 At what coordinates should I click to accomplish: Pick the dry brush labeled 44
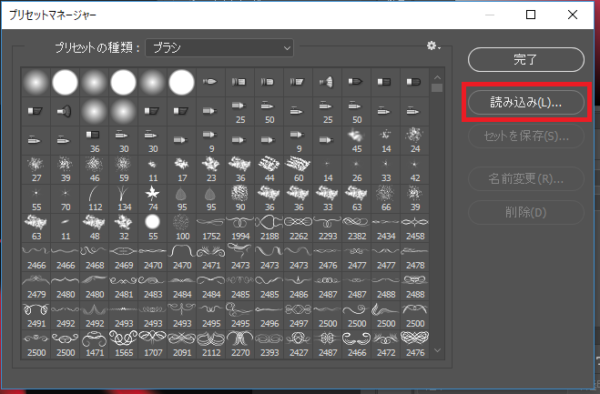269,170
